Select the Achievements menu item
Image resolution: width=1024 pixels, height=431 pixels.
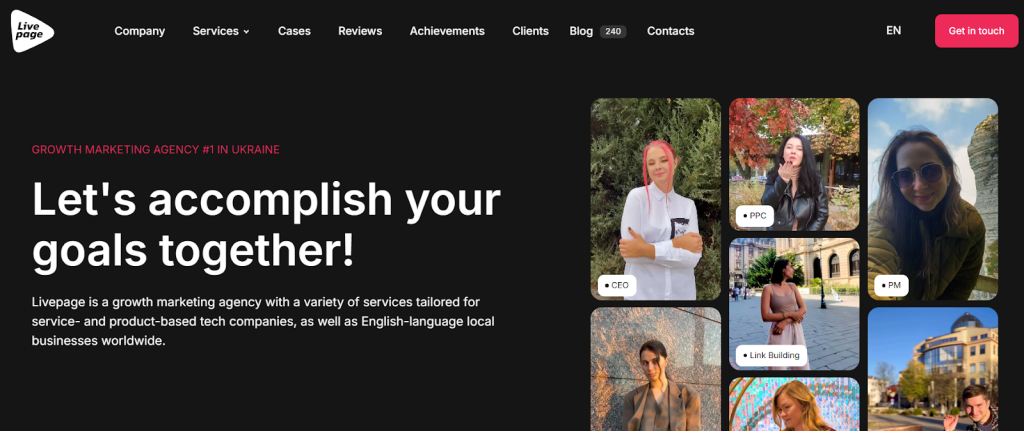(447, 31)
